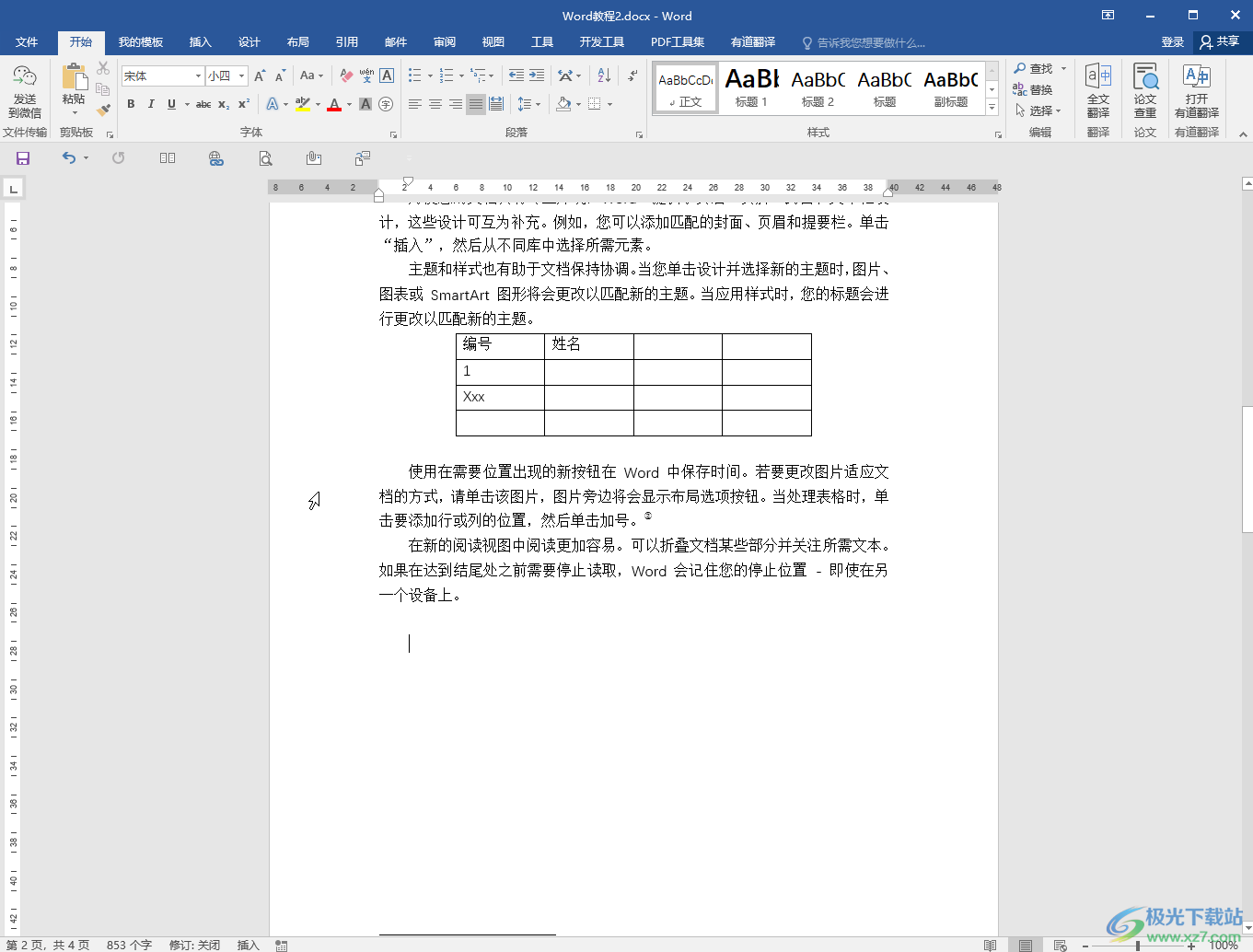1253x952 pixels.
Task: Click 全文翻译 translate icon
Action: [1098, 91]
